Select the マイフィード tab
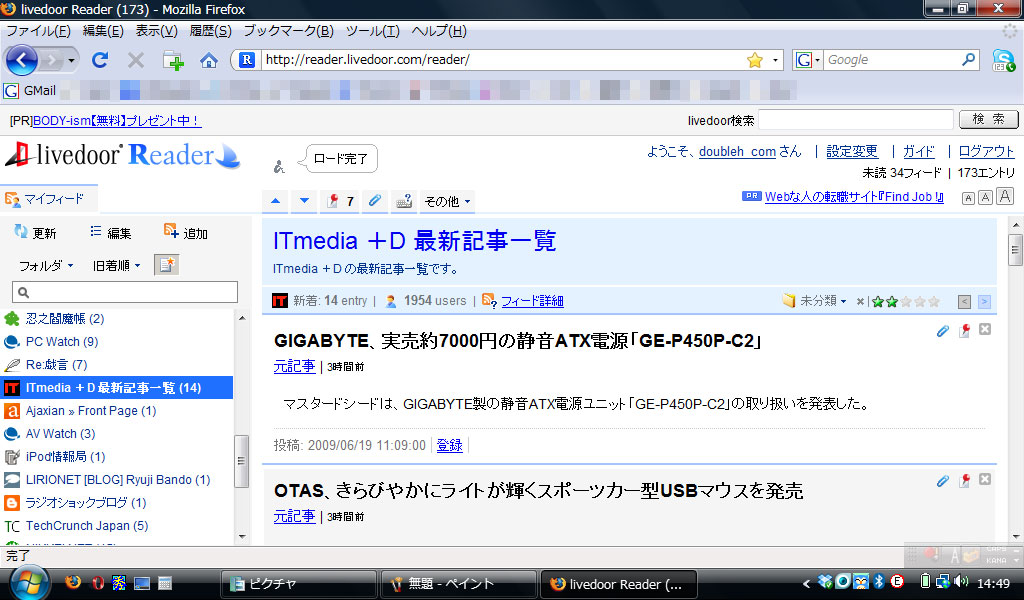The width and height of the screenshot is (1024, 600). tap(49, 199)
